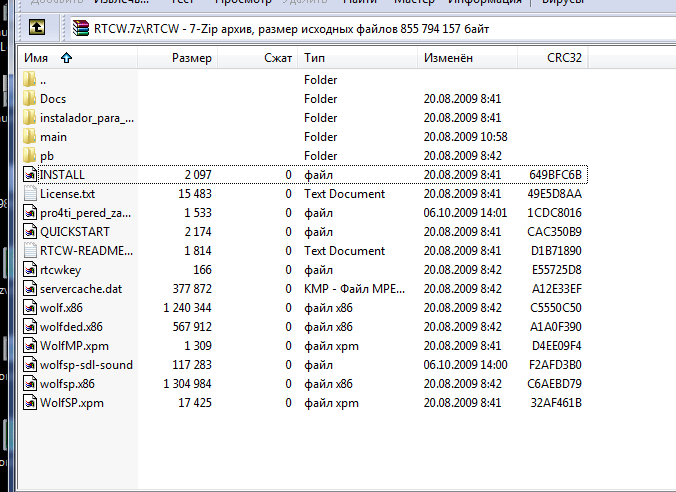Click the parent '..' folder icon
Viewport: 676px width, 492px height.
click(x=30, y=79)
